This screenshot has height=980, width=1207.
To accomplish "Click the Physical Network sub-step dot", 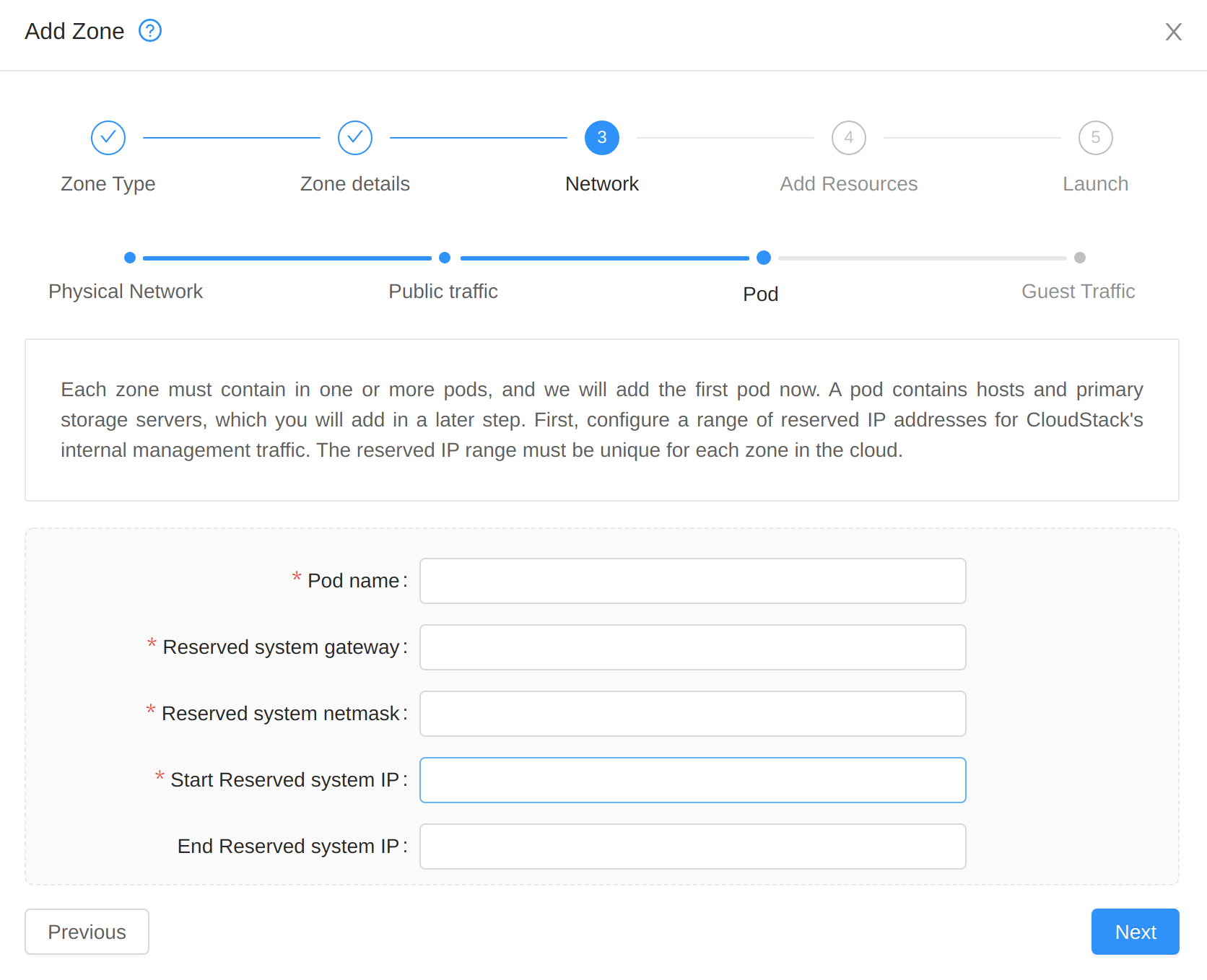I will pyautogui.click(x=130, y=258).
